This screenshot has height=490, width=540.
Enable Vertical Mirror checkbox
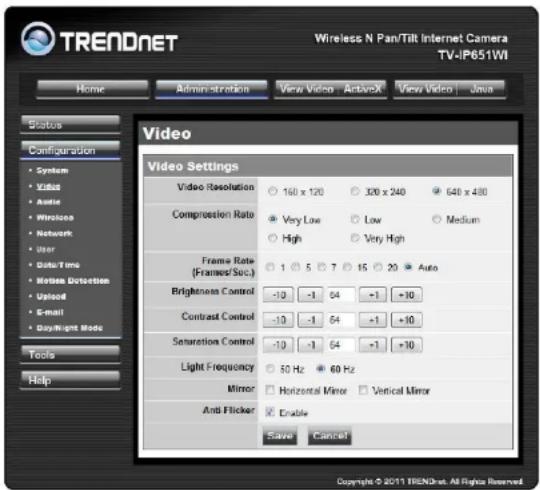pos(363,390)
